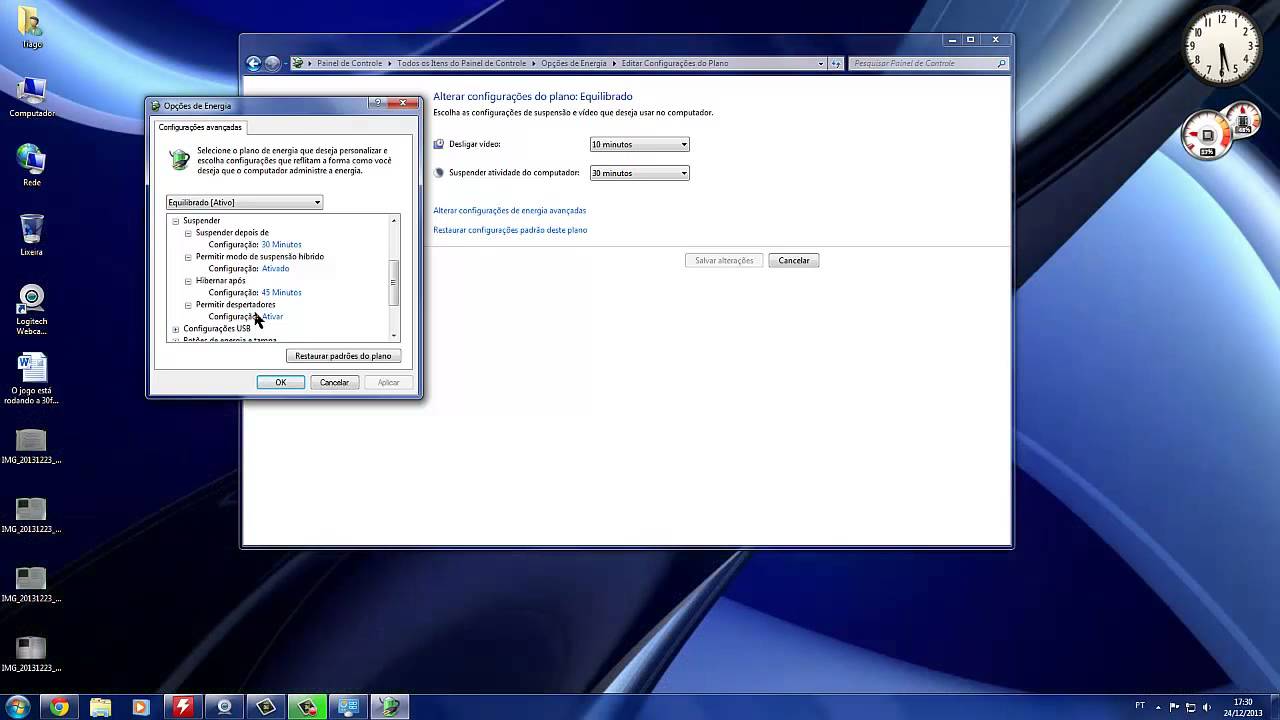Click the '45 Minutos' hibernate value
Screen dimensions: 1280x720
(281, 293)
